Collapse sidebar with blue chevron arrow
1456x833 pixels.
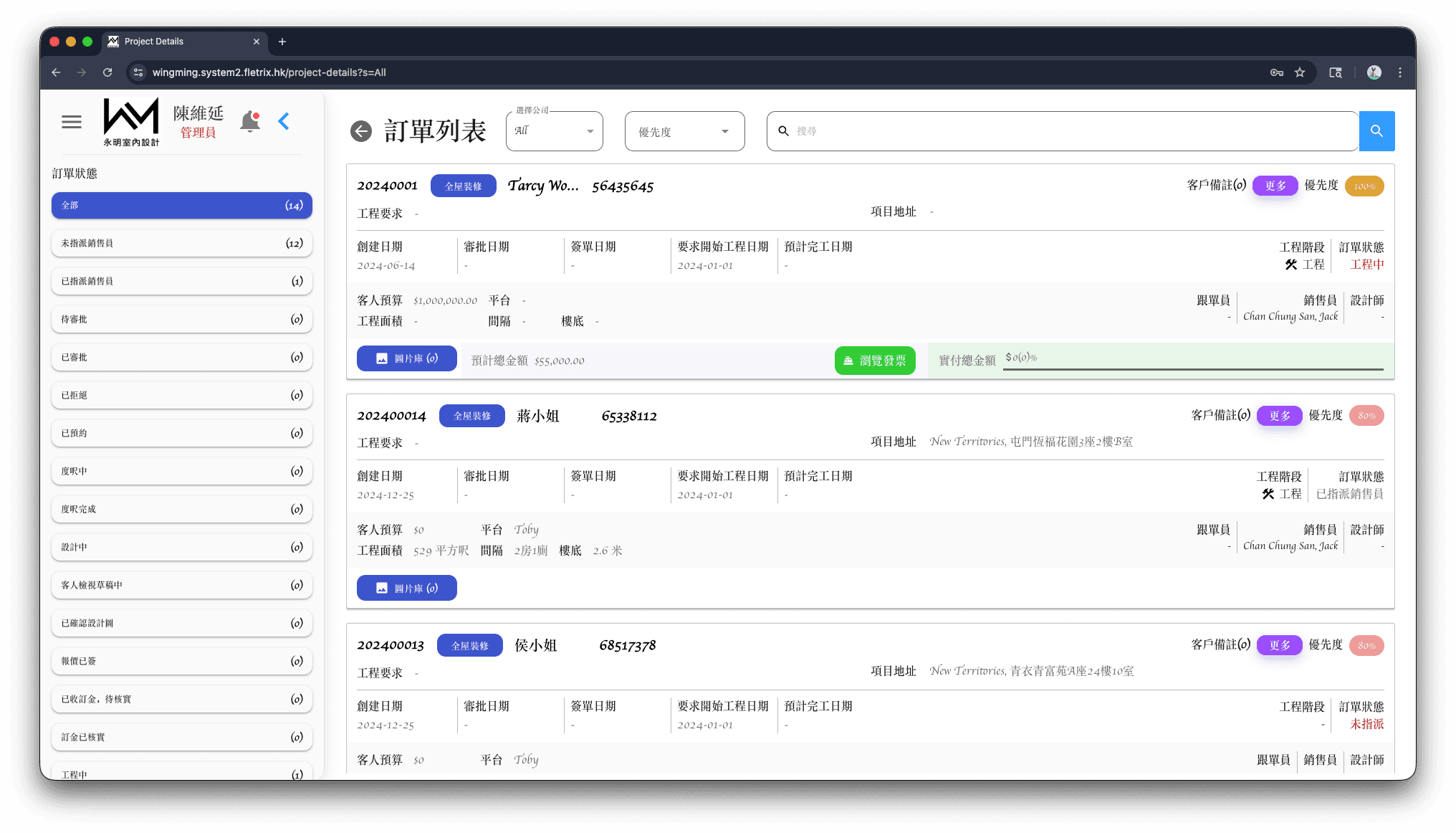point(284,121)
